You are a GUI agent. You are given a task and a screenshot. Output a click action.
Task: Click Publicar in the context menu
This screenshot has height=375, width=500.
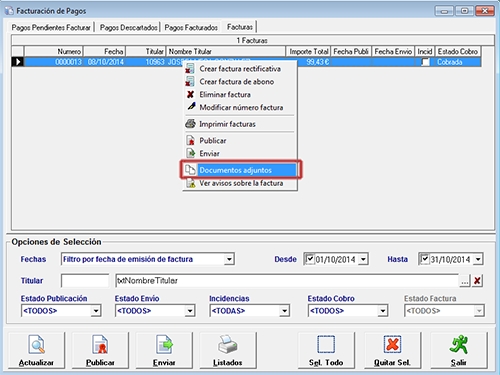(240, 141)
